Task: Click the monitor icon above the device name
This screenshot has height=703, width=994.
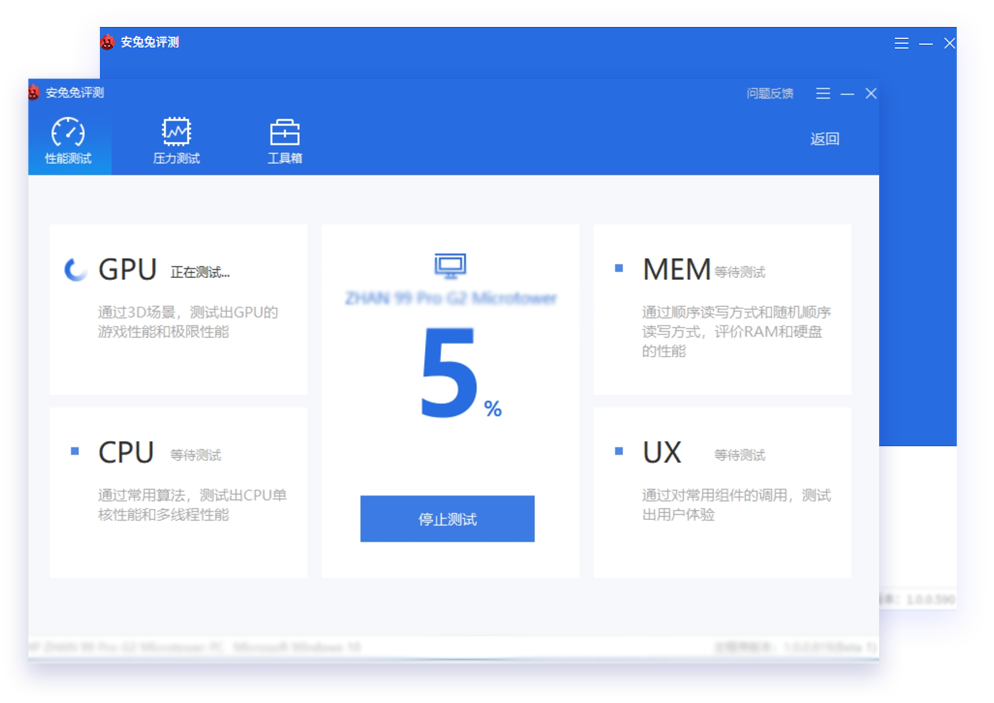Action: point(450,265)
